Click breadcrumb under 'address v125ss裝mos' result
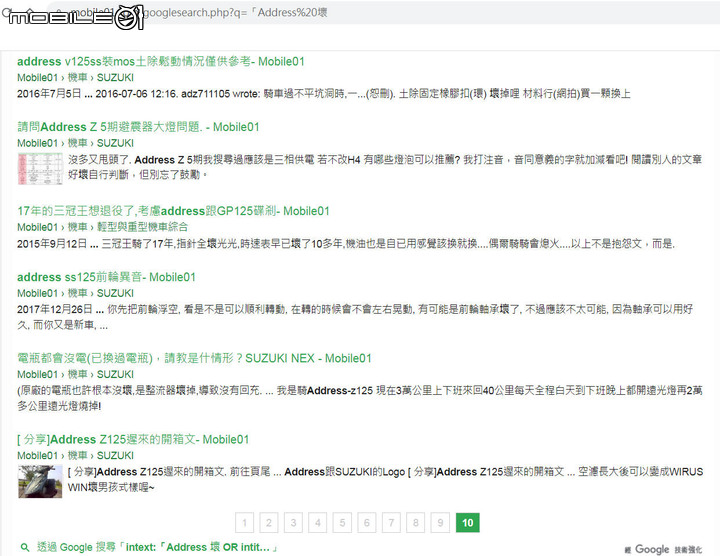The image size is (720, 556). coord(75,78)
